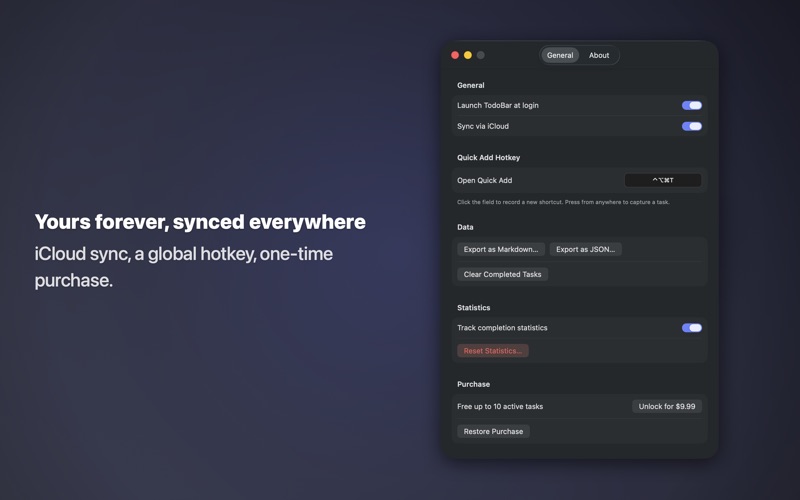Clear Completed Tasks button

pos(503,274)
